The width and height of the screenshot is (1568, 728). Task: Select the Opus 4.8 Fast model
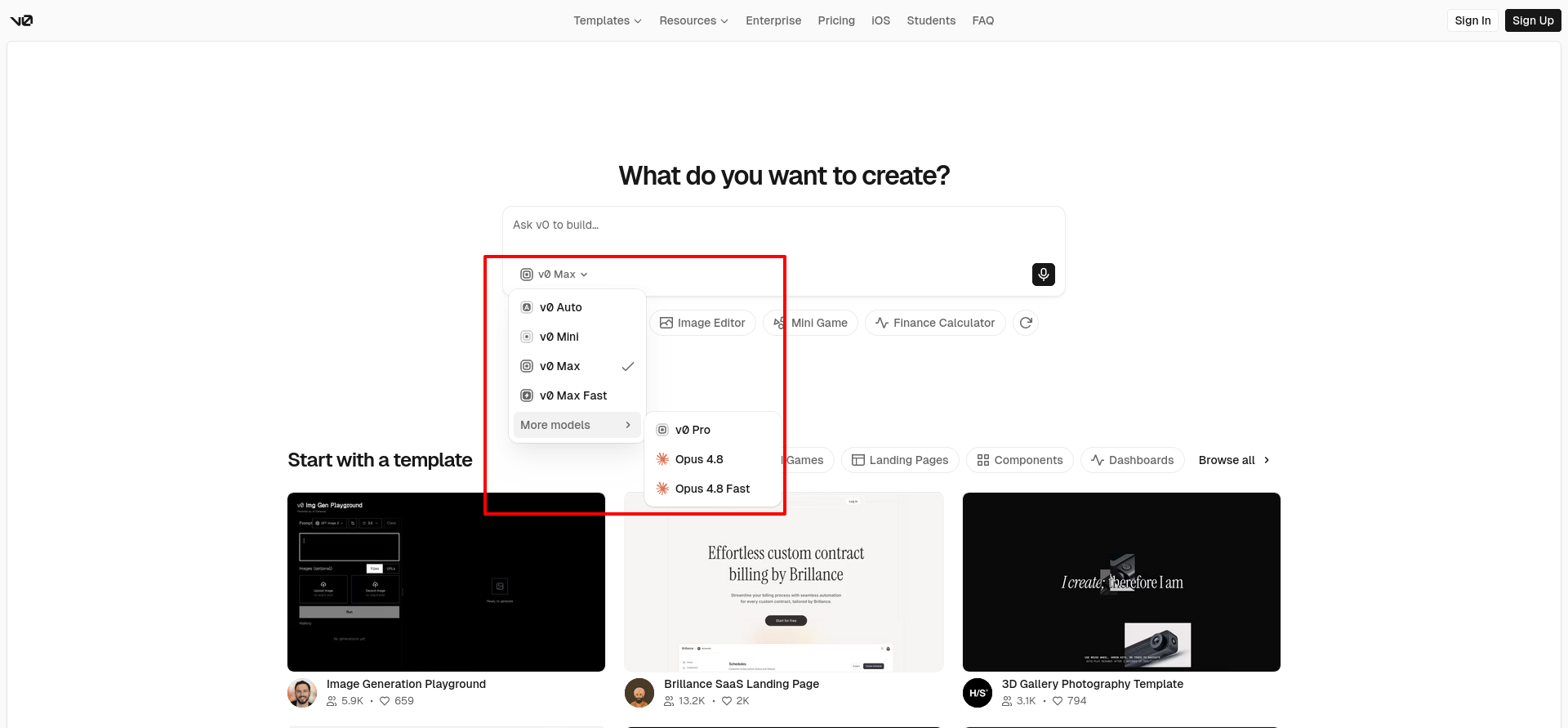click(x=712, y=489)
